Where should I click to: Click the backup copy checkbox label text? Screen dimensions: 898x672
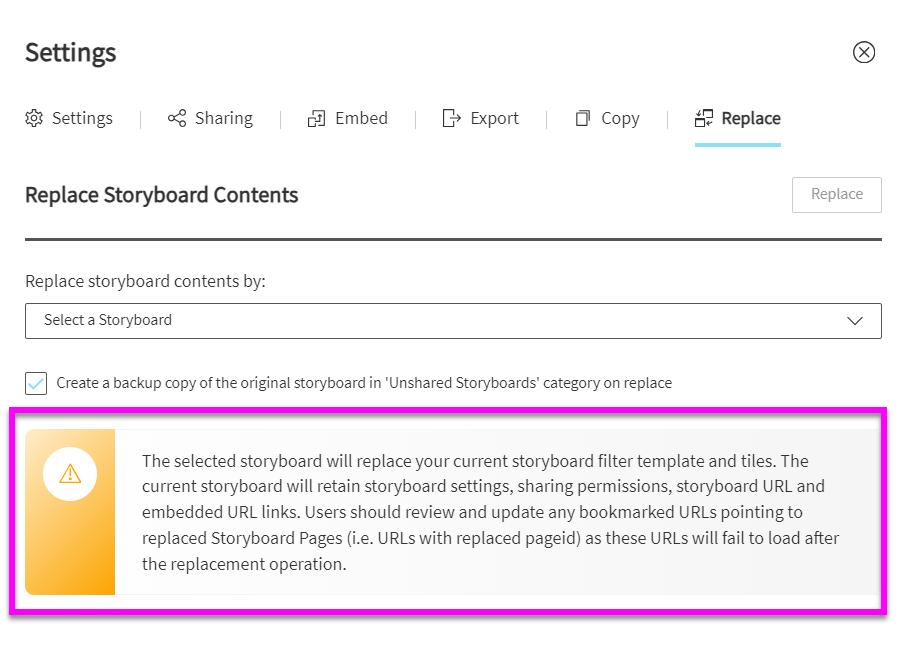coord(364,383)
